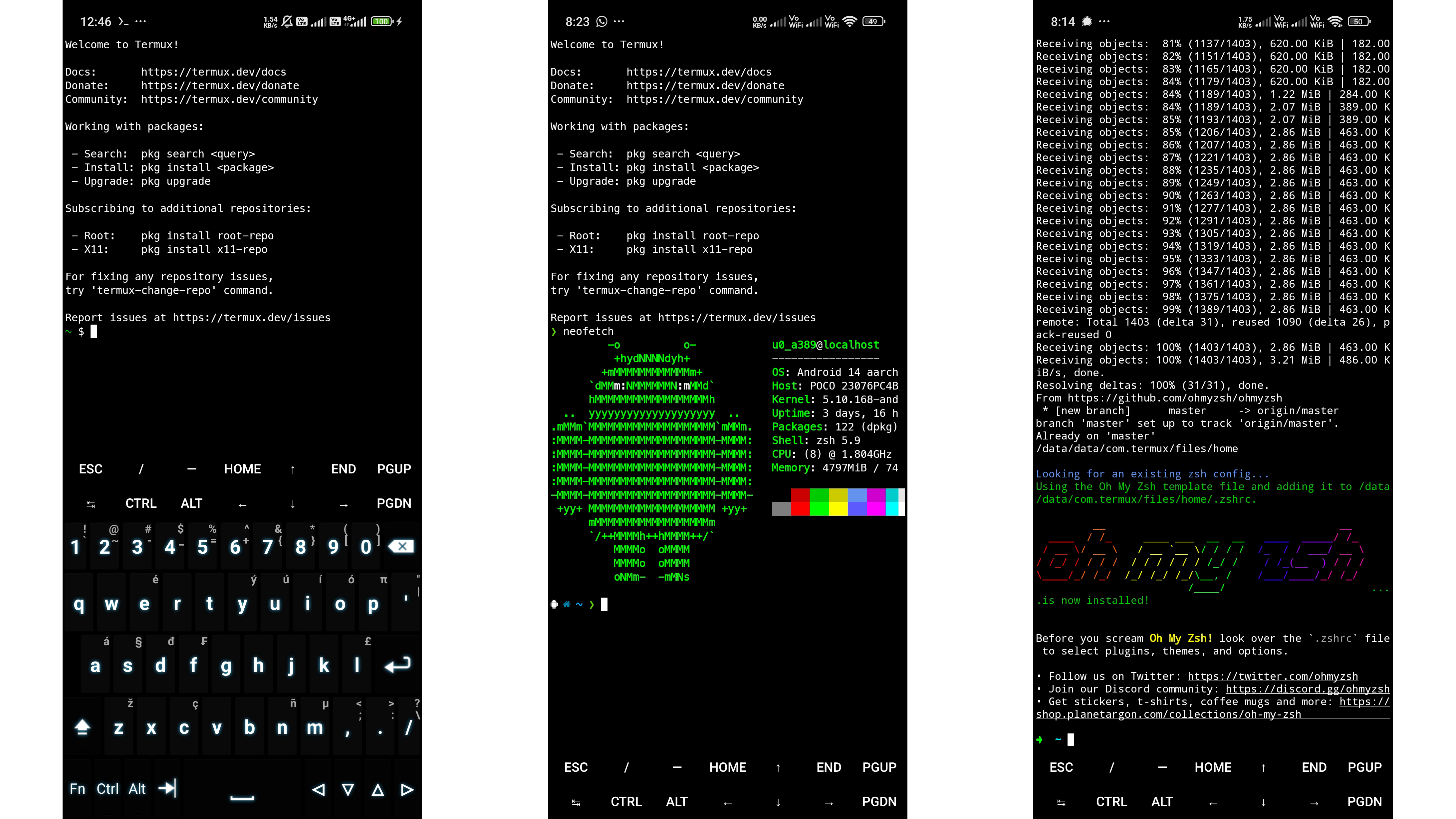Image resolution: width=1456 pixels, height=819 pixels.
Task: Toggle the shift key on the keyboard
Action: click(83, 727)
